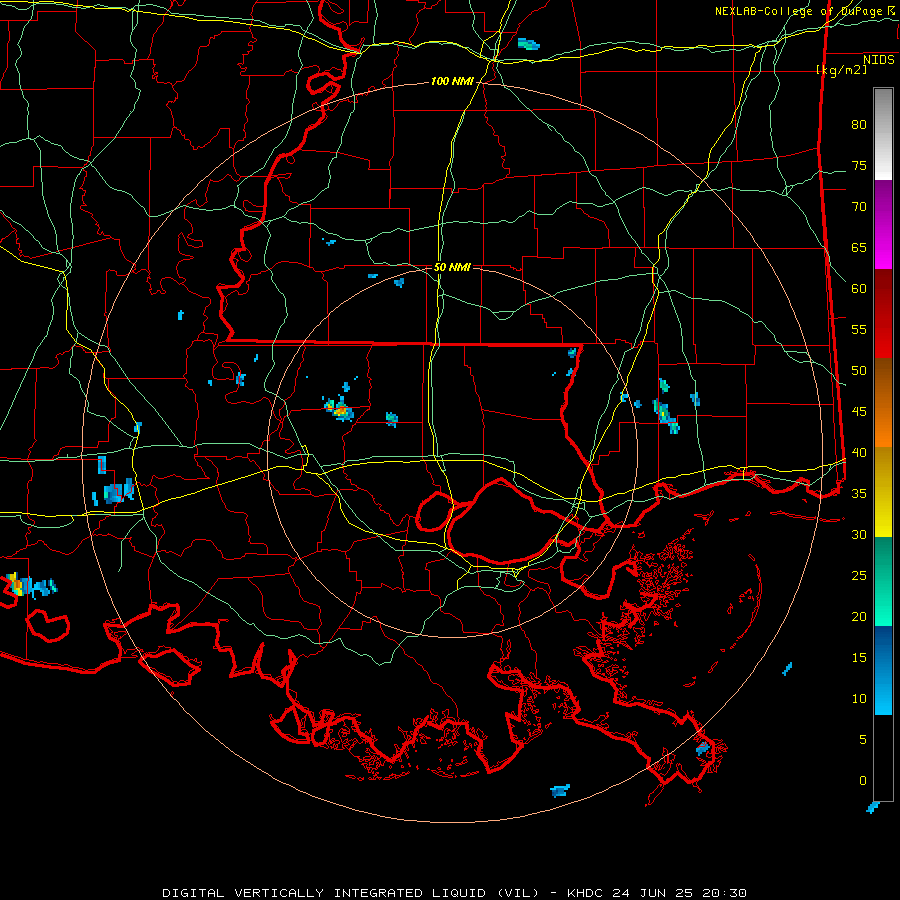Click the 5 value on the scale
Screen dimensions: 900x900
click(x=863, y=740)
